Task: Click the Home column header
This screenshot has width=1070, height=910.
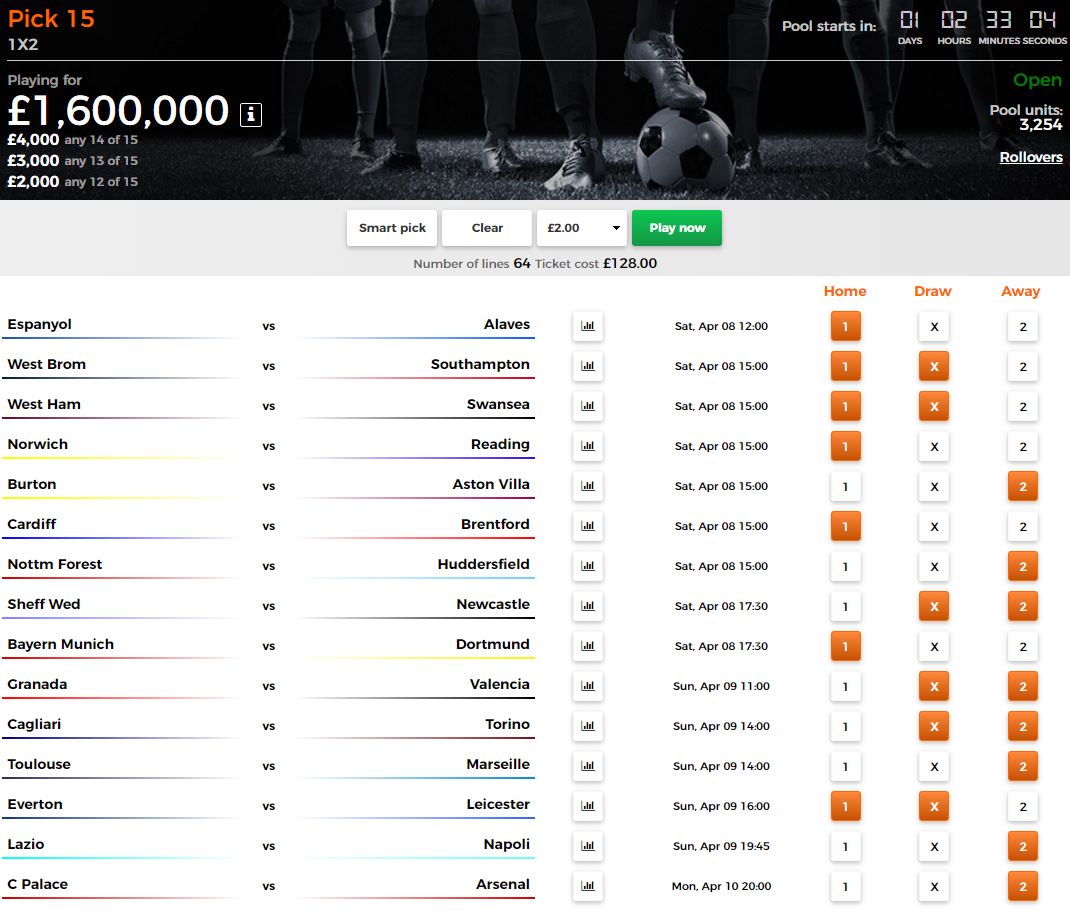Action: pyautogui.click(x=845, y=291)
